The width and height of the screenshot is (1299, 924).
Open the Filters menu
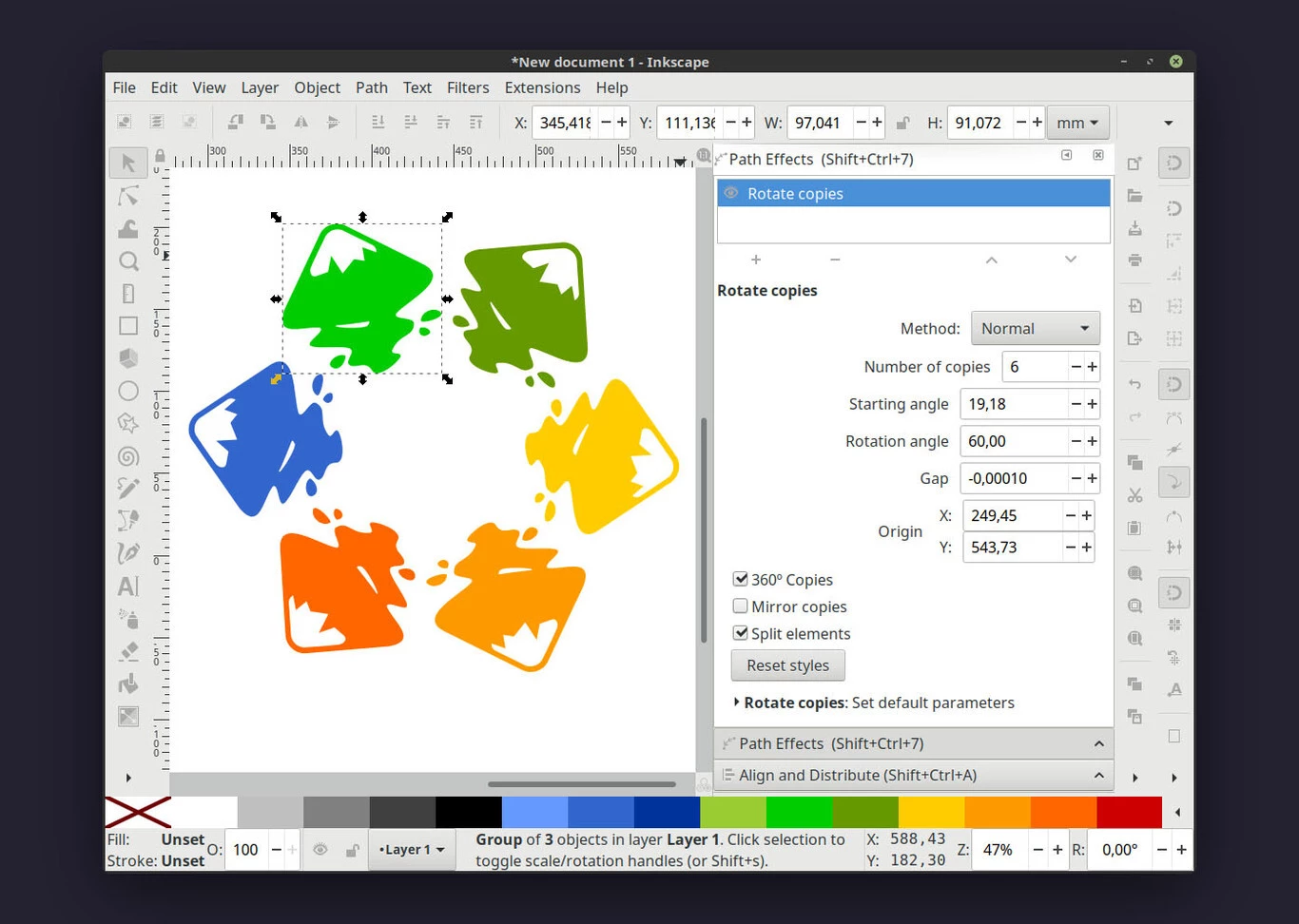pos(468,87)
